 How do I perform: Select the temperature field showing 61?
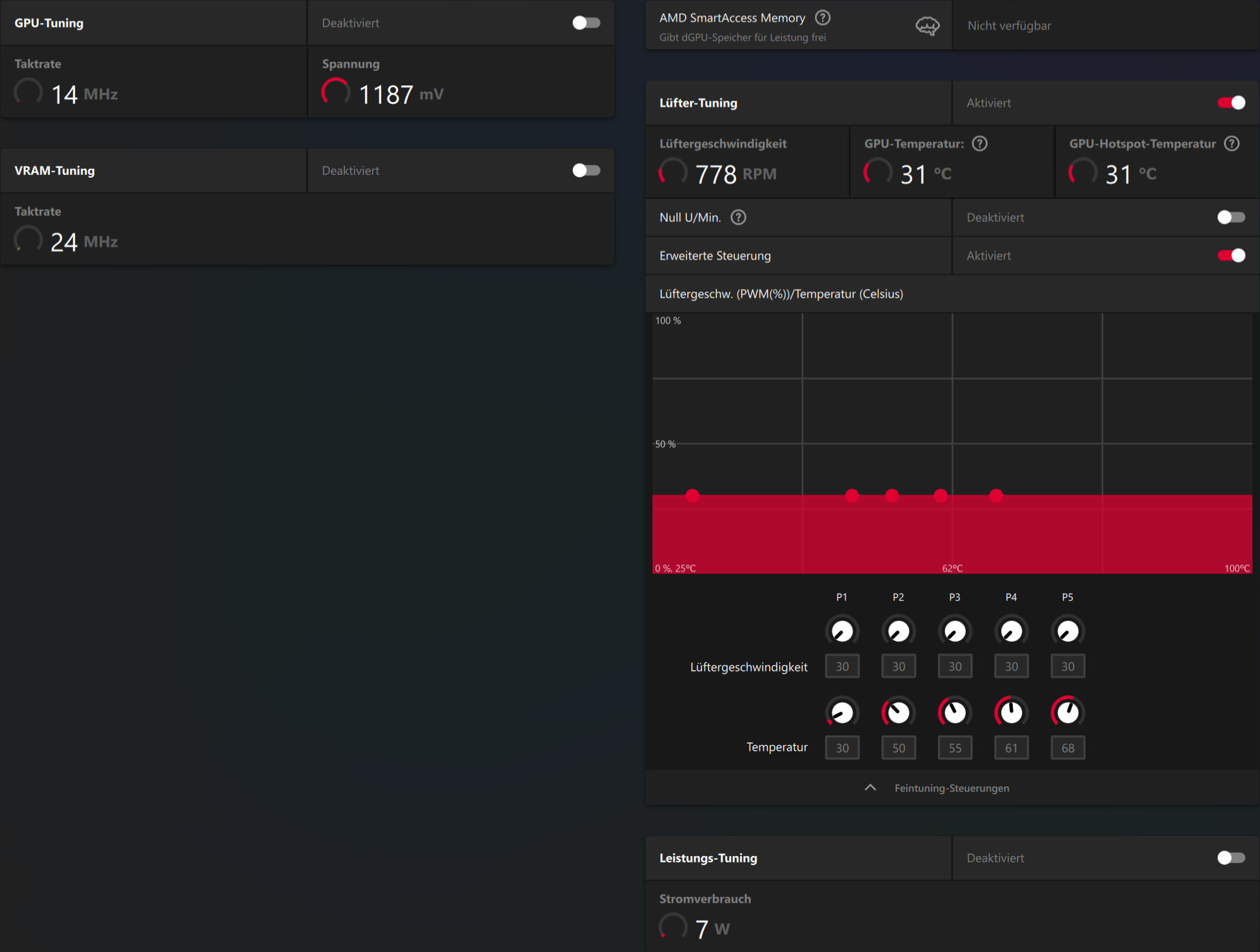click(x=1011, y=748)
